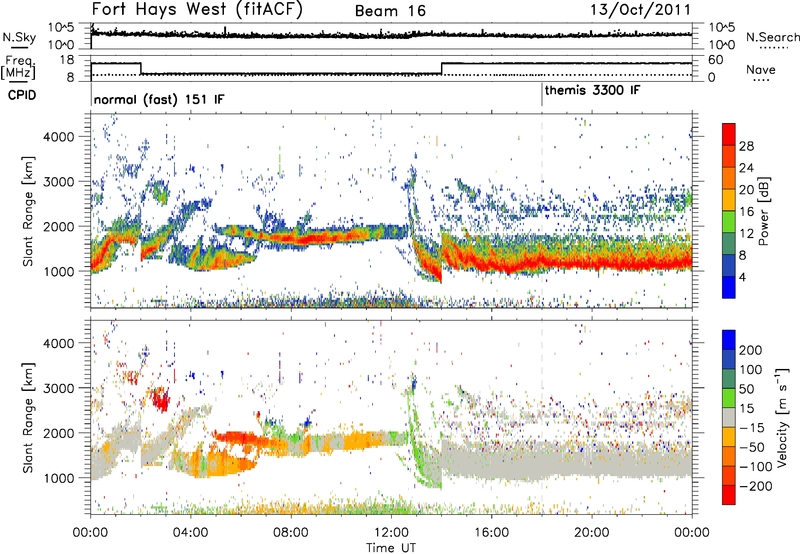Viewport: 800px width, 554px height.
Task: Click the 'Velocity [m s-1]' colorbar label
Action: tap(781, 417)
